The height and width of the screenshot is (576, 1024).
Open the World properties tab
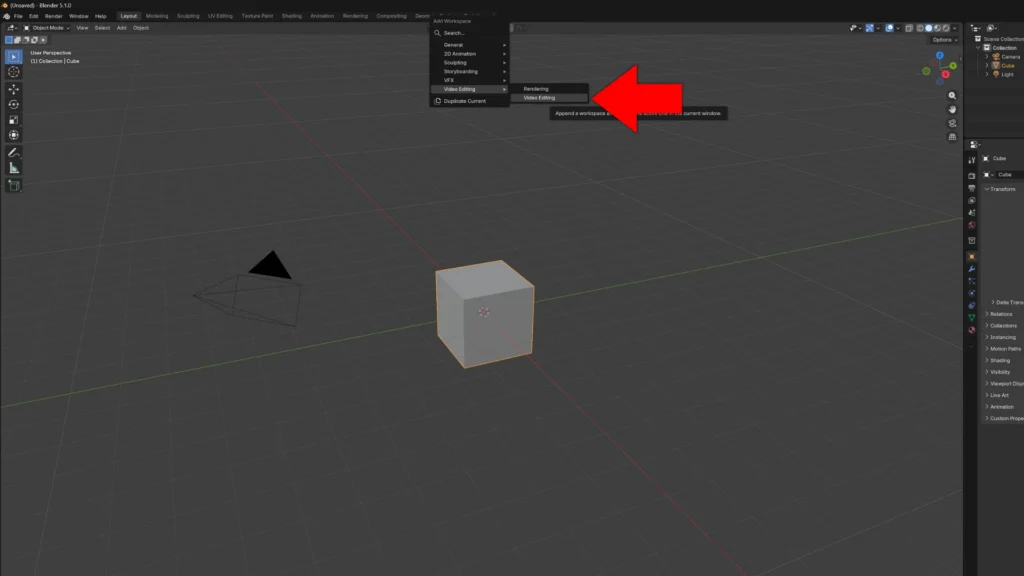[972, 225]
